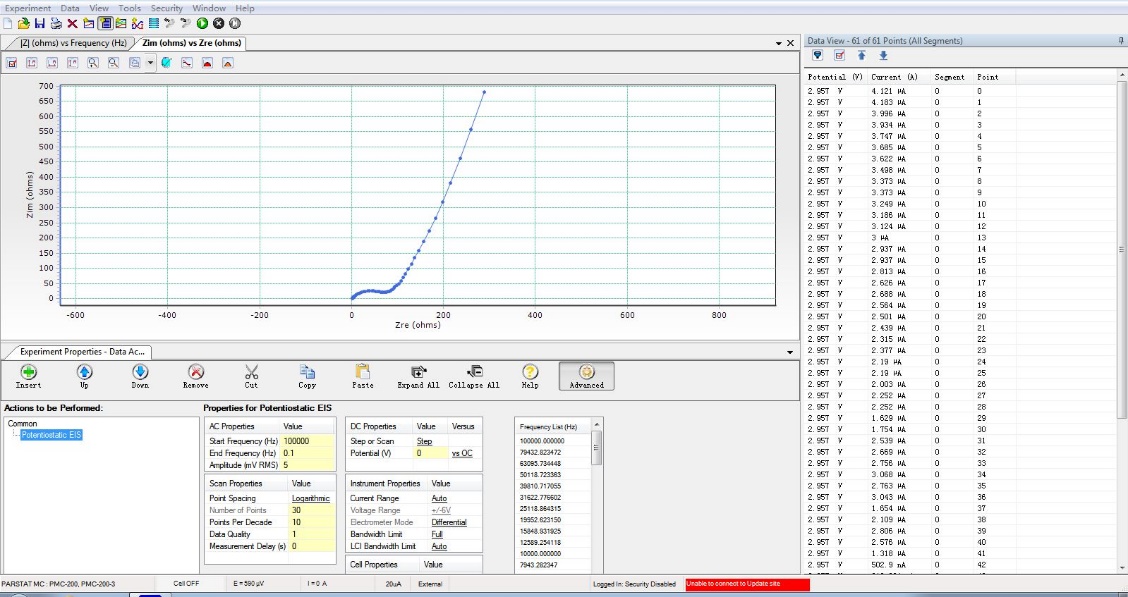This screenshot has width=1128, height=597.
Task: Click the Print icon in main toolbar
Action: click(56, 23)
